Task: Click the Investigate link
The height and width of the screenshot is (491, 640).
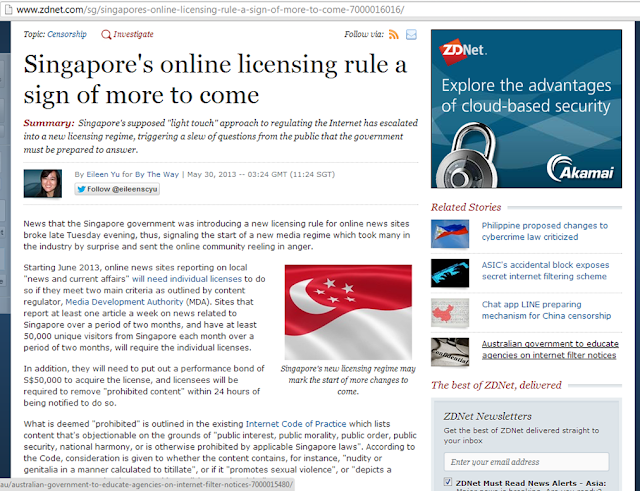Action: pos(133,34)
